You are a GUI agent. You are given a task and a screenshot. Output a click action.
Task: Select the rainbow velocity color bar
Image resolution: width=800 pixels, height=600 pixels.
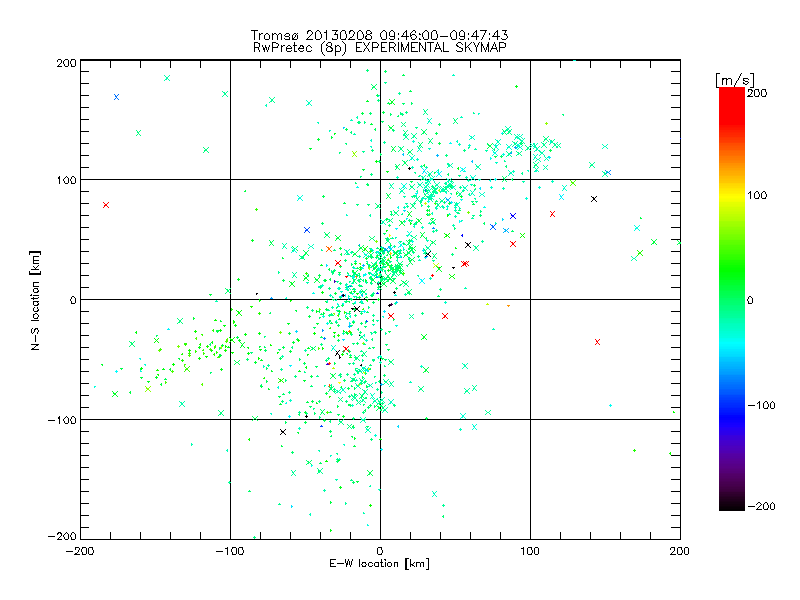point(732,298)
